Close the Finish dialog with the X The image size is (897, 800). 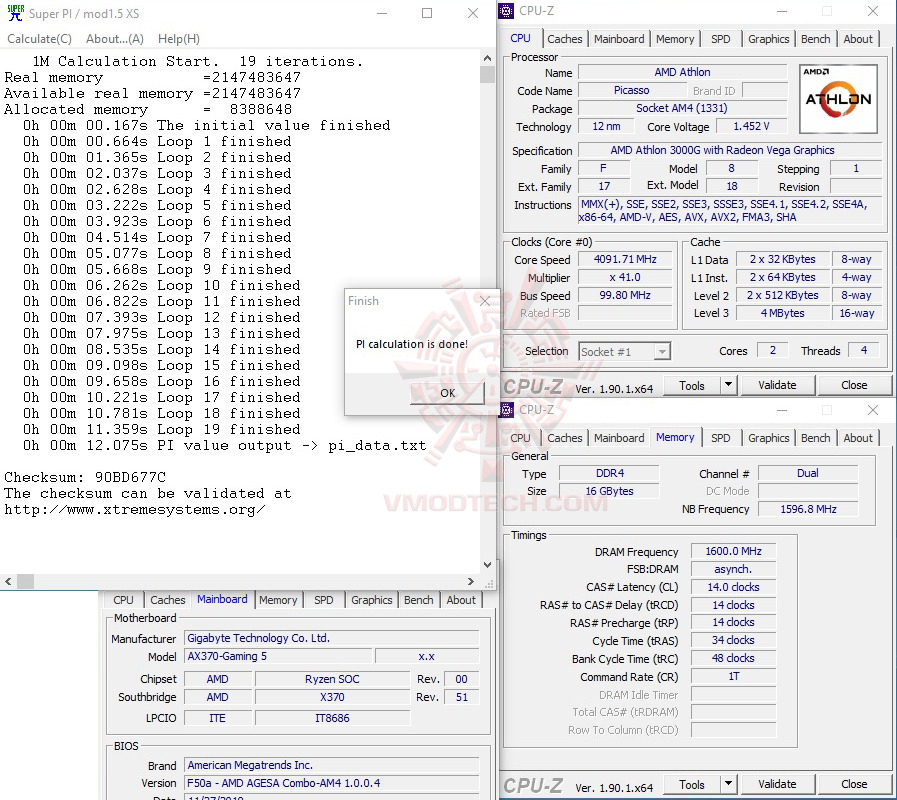pyautogui.click(x=485, y=301)
